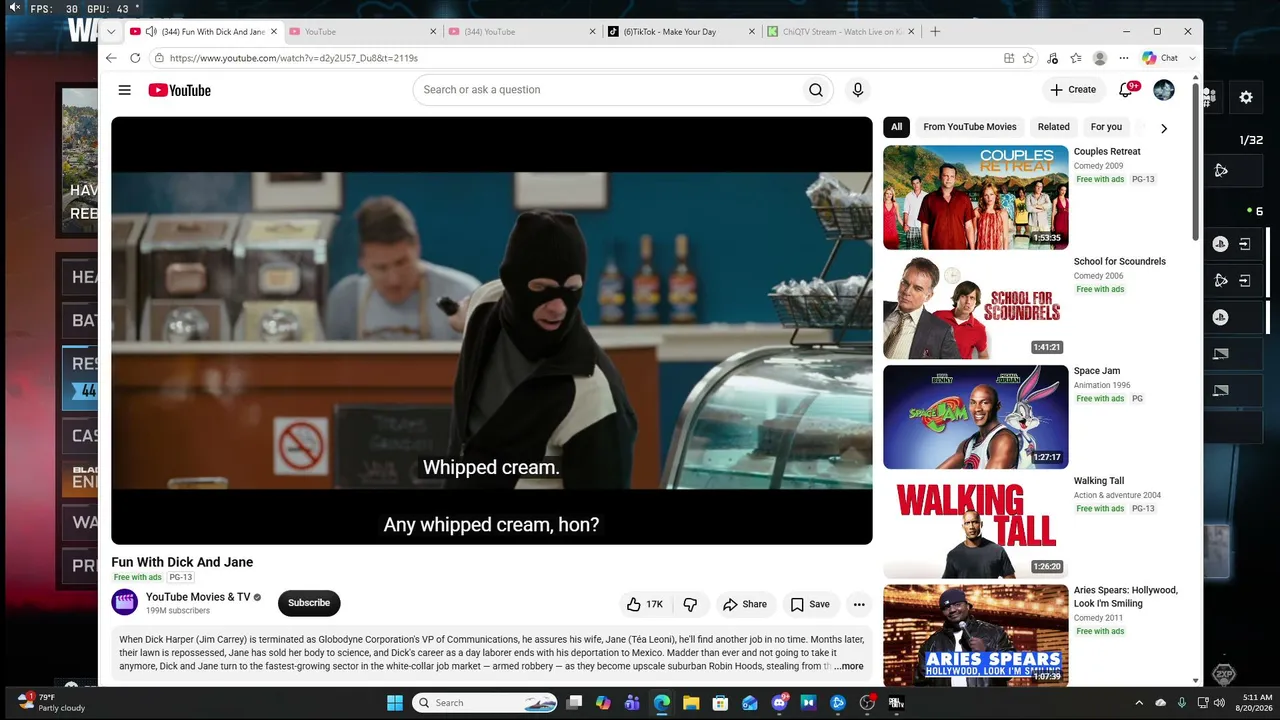Dislike the Fun With Dick And Jane video

(x=690, y=604)
